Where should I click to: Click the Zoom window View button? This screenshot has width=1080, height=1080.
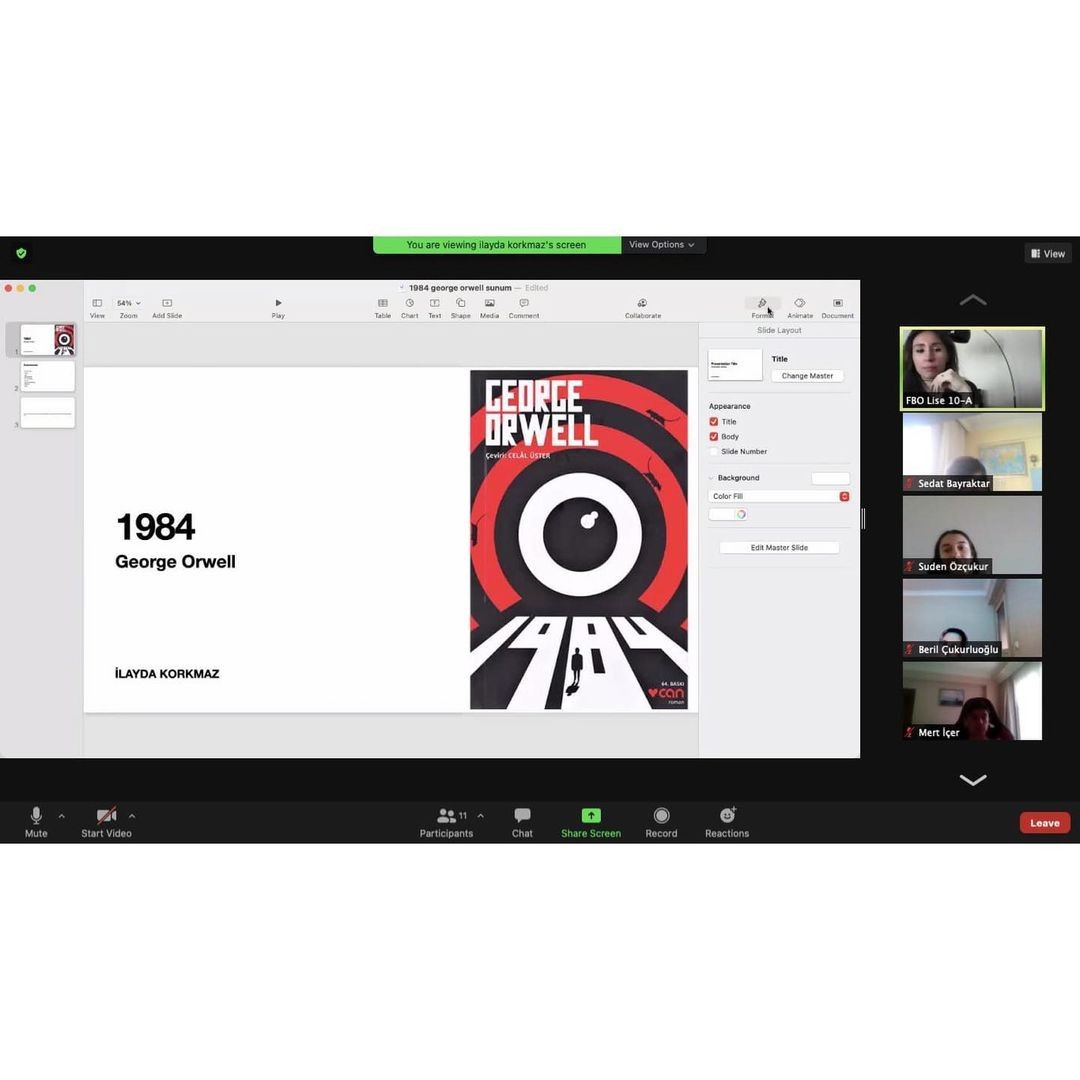point(1048,253)
